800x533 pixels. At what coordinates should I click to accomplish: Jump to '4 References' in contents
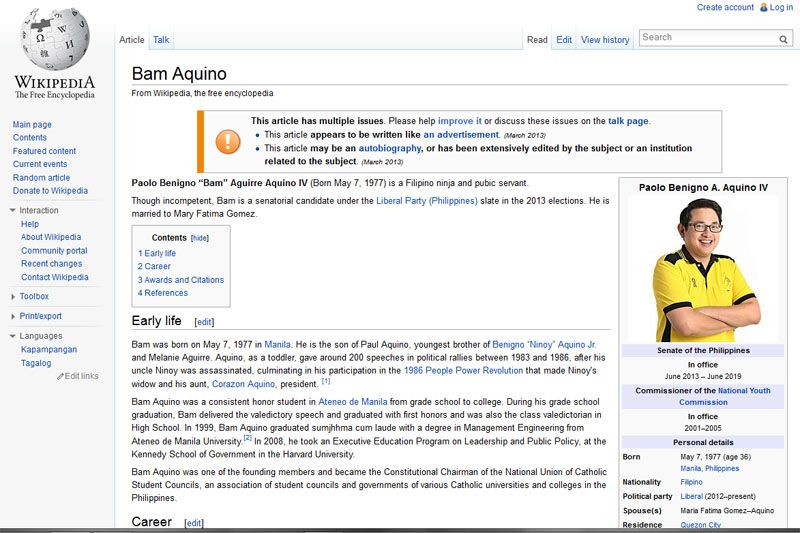(163, 293)
